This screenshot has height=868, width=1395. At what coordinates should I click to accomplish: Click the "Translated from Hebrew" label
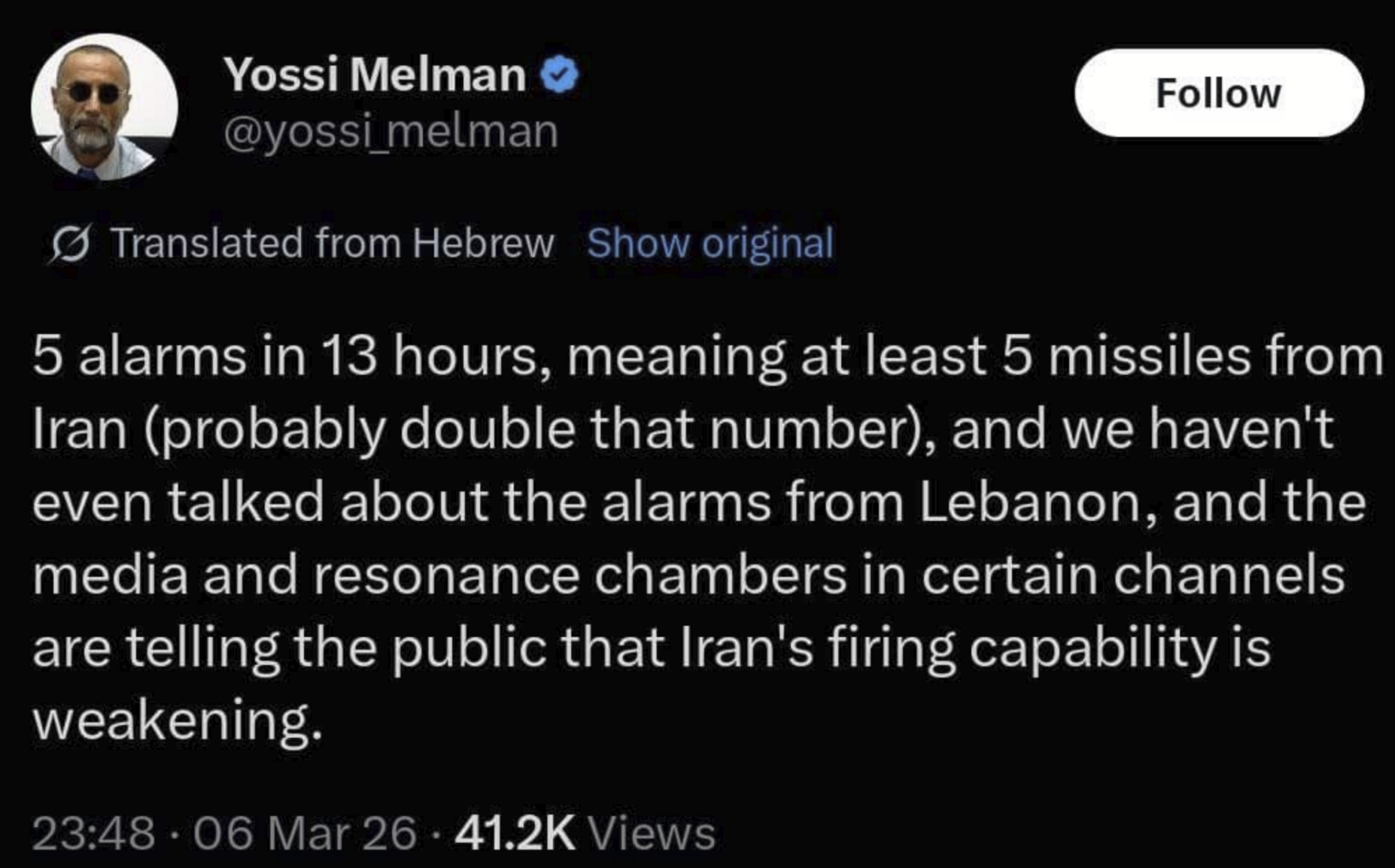point(332,244)
